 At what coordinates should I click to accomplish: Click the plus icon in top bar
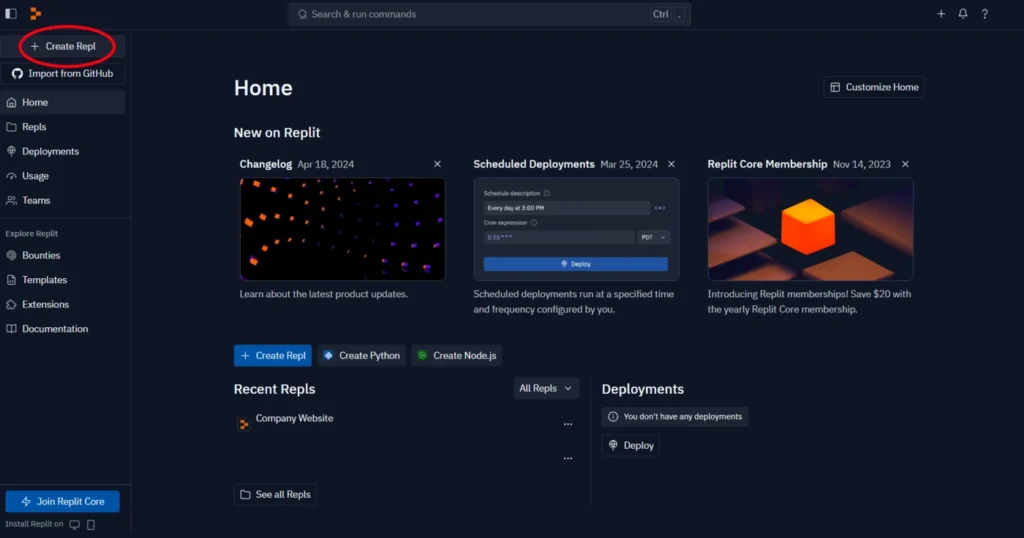[x=941, y=14]
